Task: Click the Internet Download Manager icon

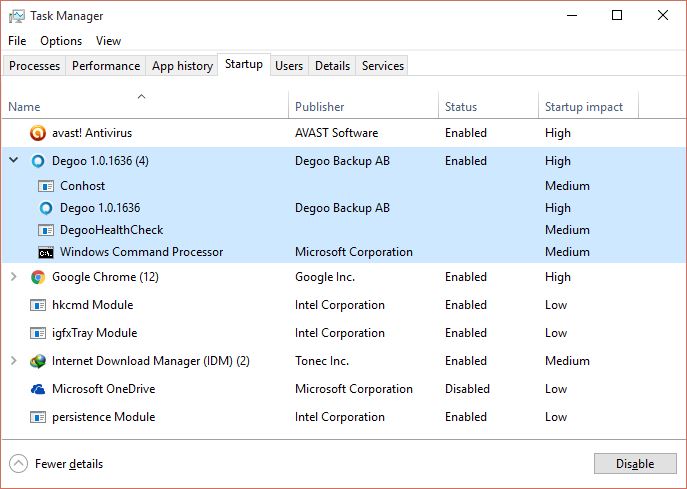Action: point(38,361)
